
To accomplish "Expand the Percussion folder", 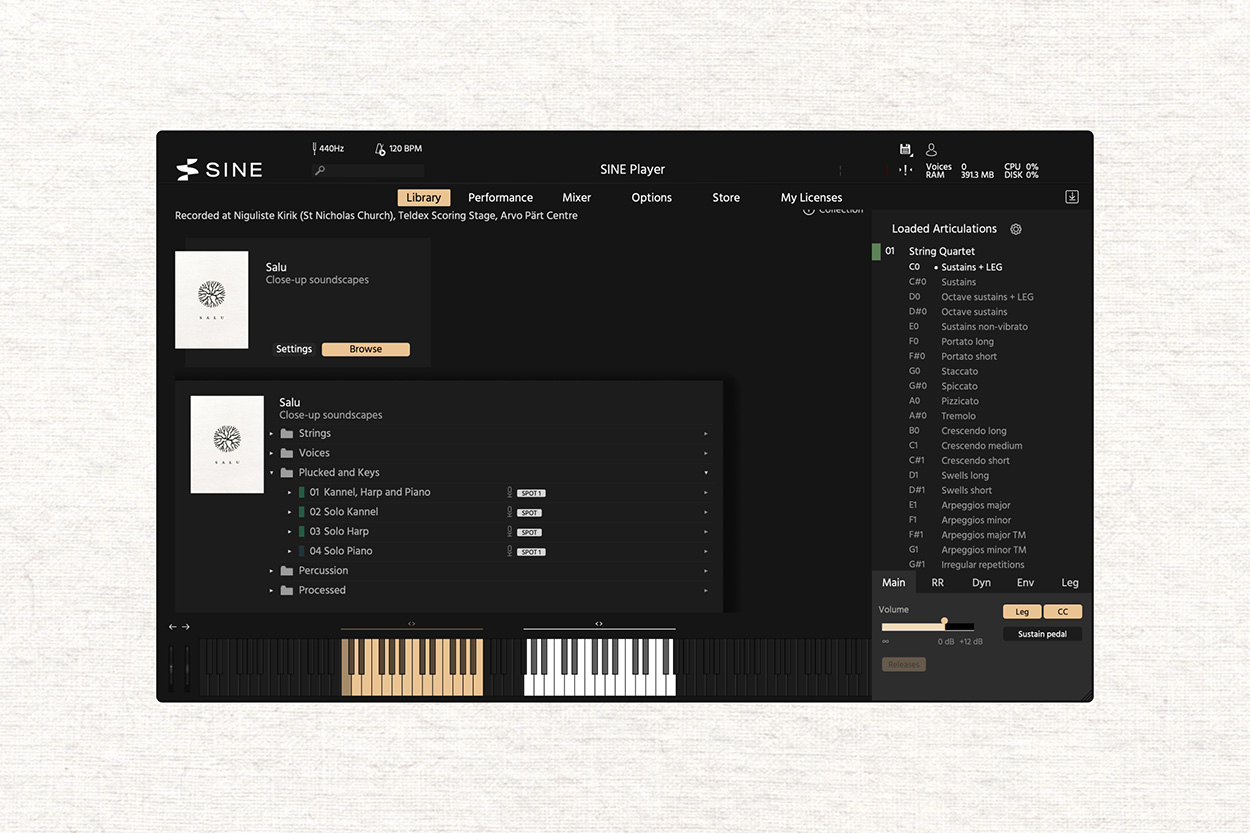I will (x=271, y=570).
